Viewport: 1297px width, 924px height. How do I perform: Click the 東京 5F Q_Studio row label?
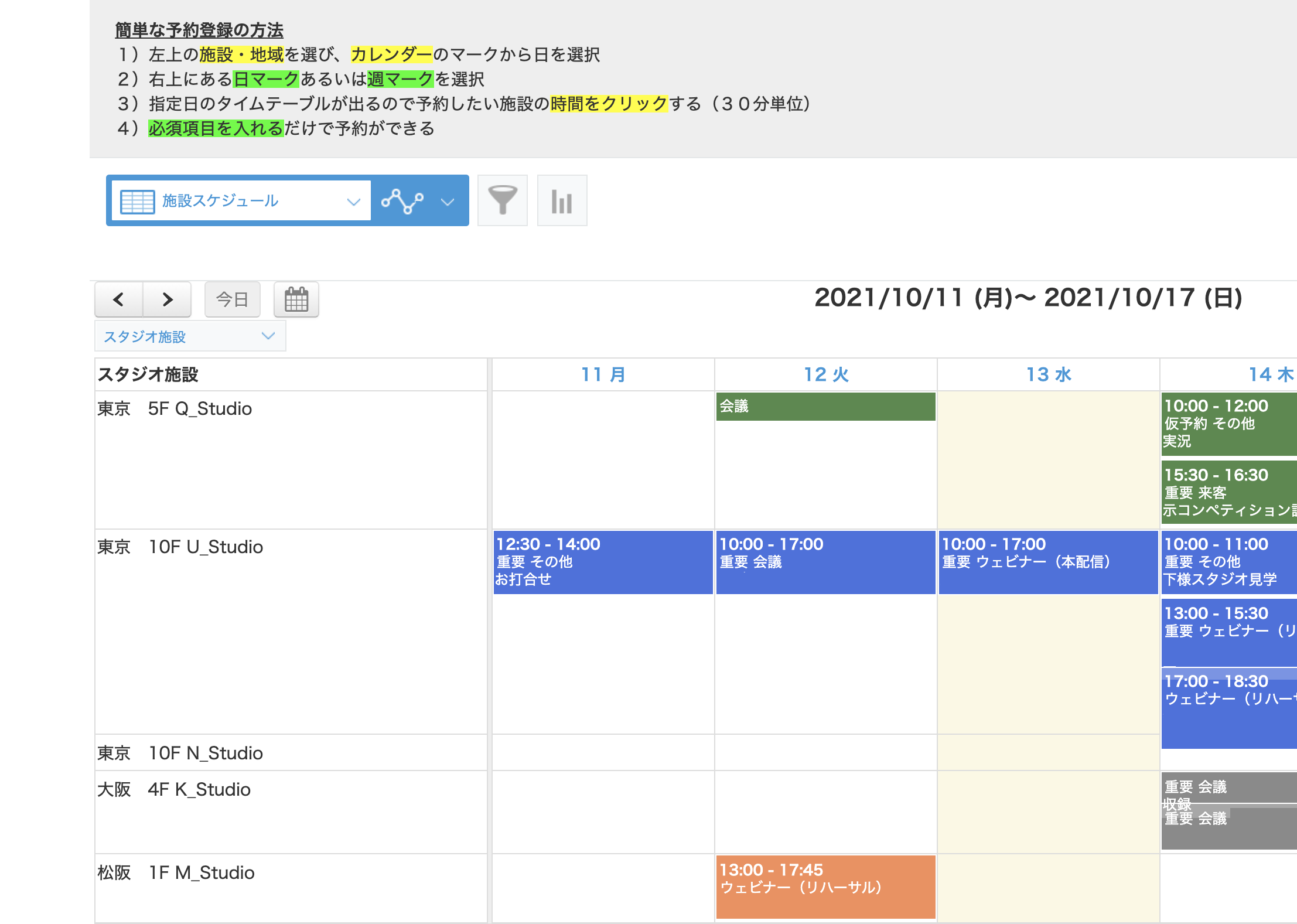pos(175,408)
